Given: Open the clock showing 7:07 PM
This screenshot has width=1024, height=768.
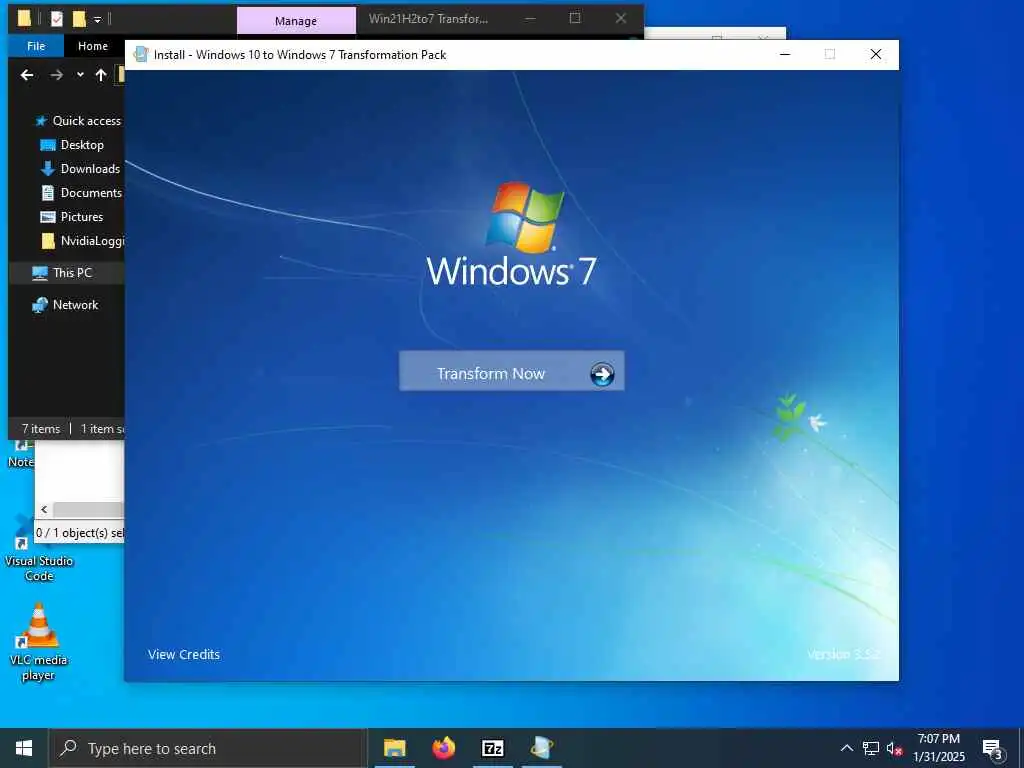Looking at the screenshot, I should click(938, 748).
